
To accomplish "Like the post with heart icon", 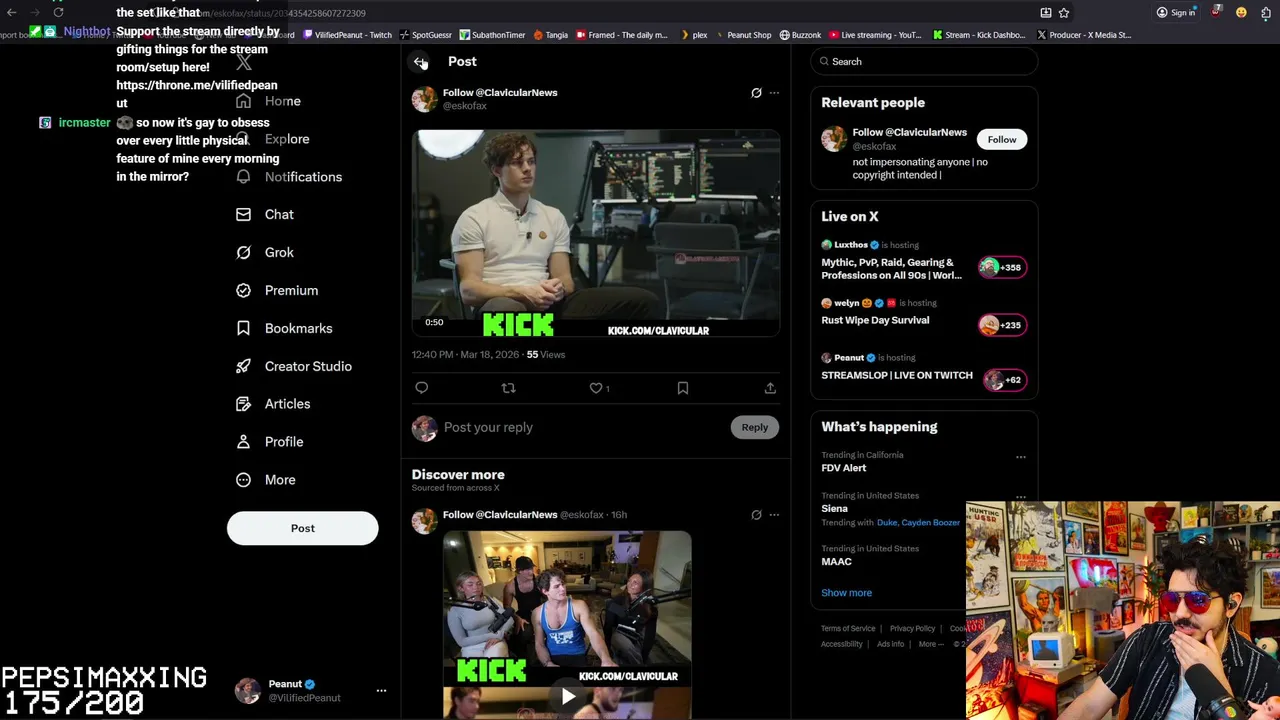I will pos(596,388).
